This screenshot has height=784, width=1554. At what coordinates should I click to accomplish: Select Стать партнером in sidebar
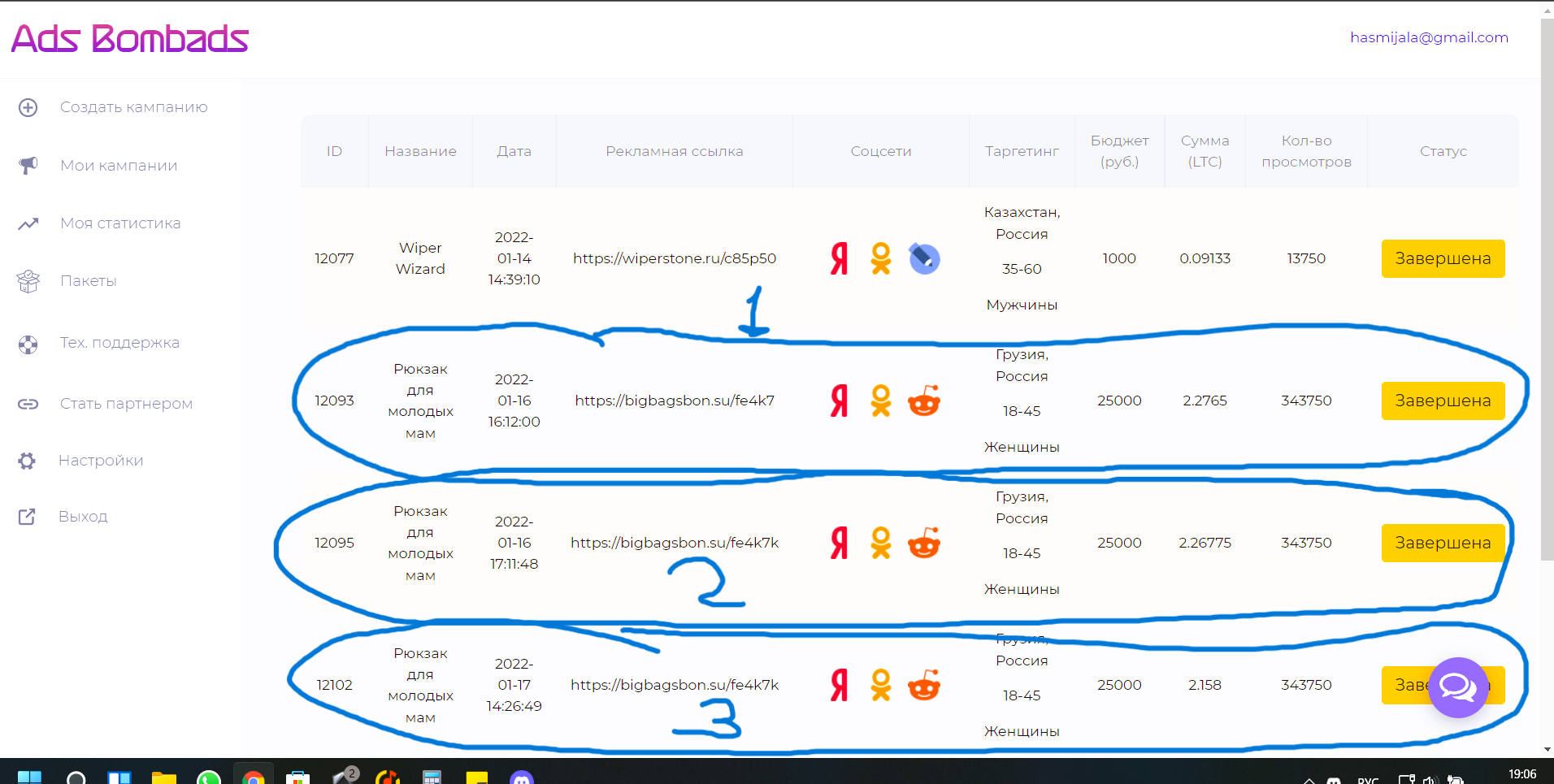[x=126, y=404]
